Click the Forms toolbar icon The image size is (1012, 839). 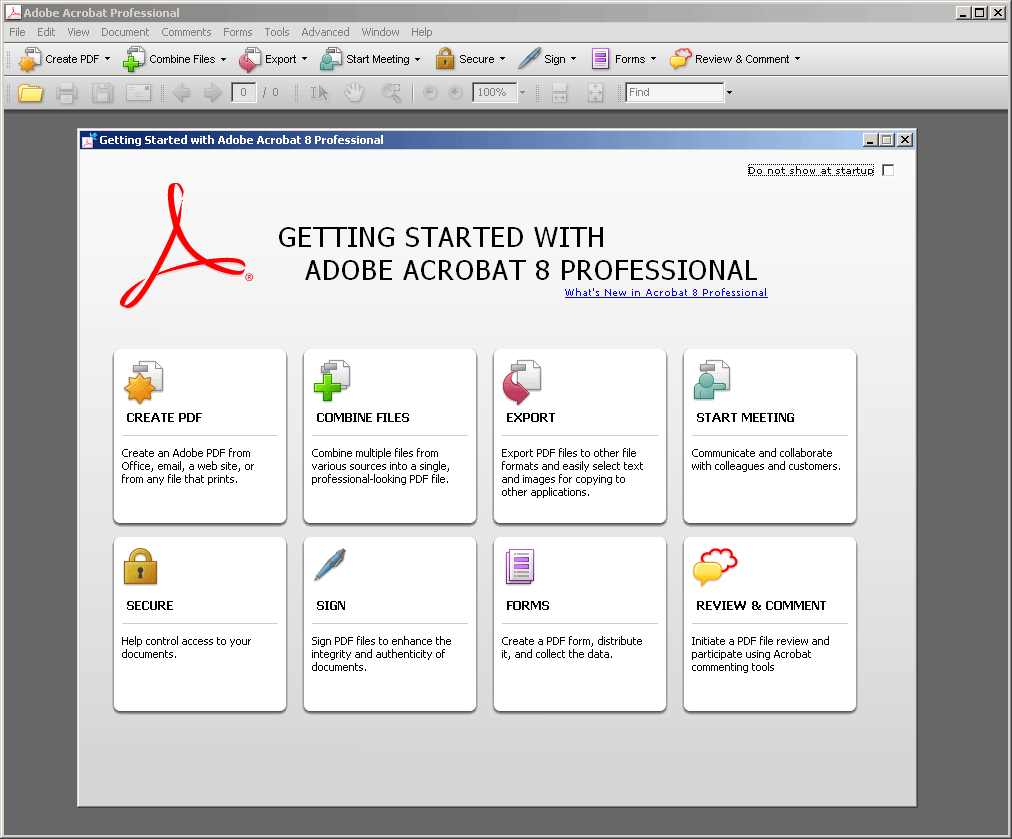click(600, 59)
